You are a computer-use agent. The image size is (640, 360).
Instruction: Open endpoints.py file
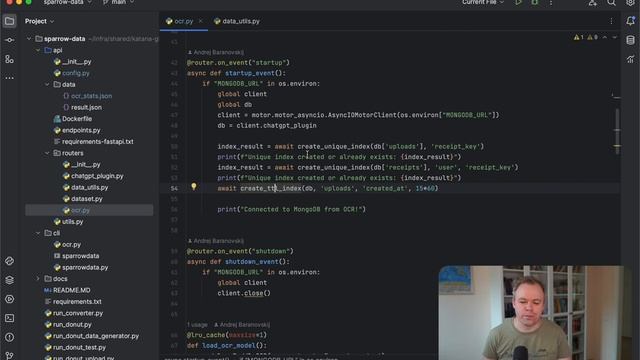(x=81, y=130)
